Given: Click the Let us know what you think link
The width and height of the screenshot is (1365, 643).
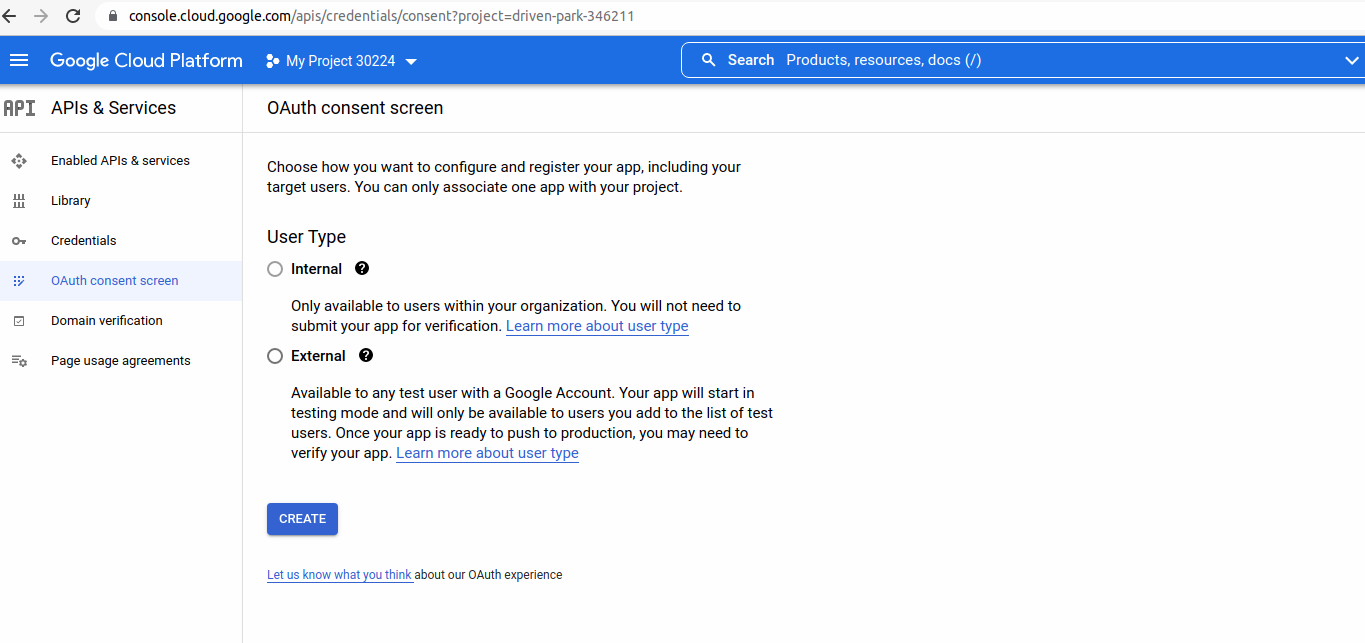Looking at the screenshot, I should tap(339, 575).
